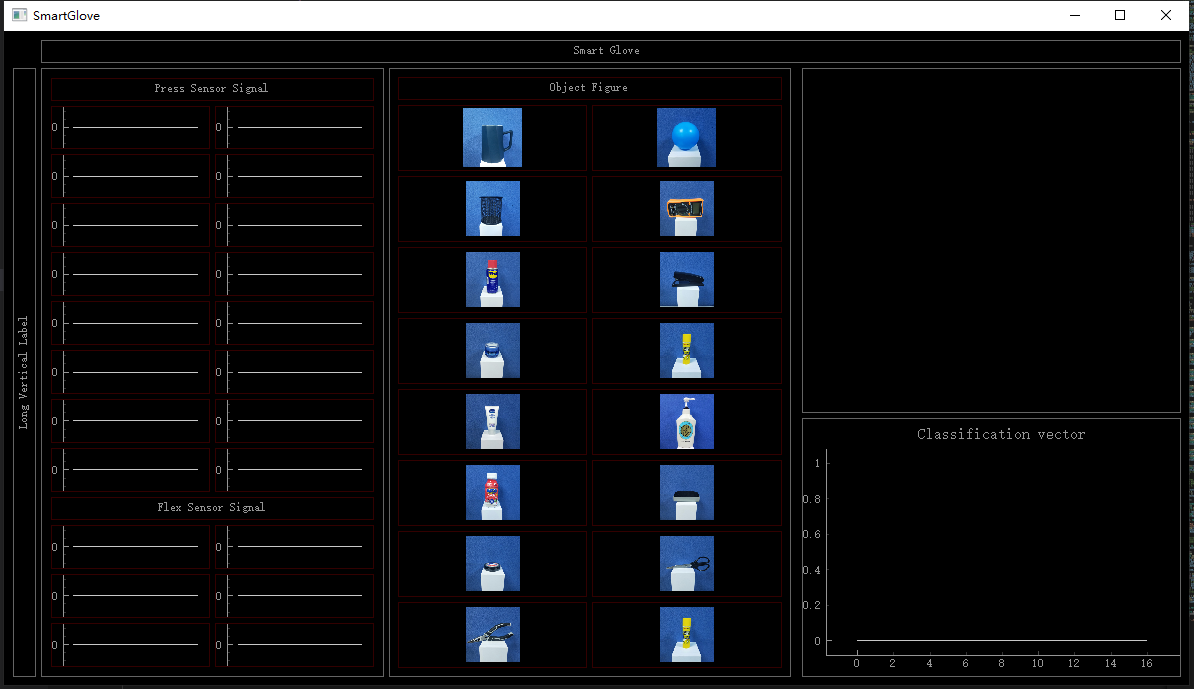Click the pliers object image
The height and width of the screenshot is (689, 1194).
(x=492, y=635)
